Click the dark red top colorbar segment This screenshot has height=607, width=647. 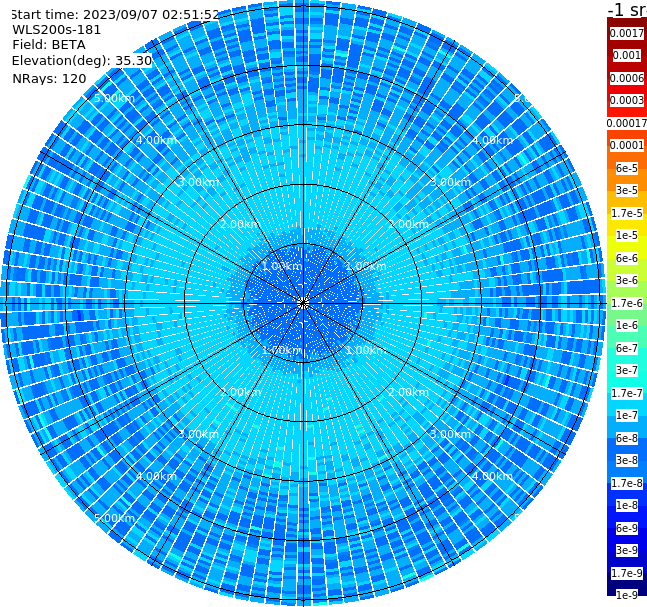click(627, 22)
